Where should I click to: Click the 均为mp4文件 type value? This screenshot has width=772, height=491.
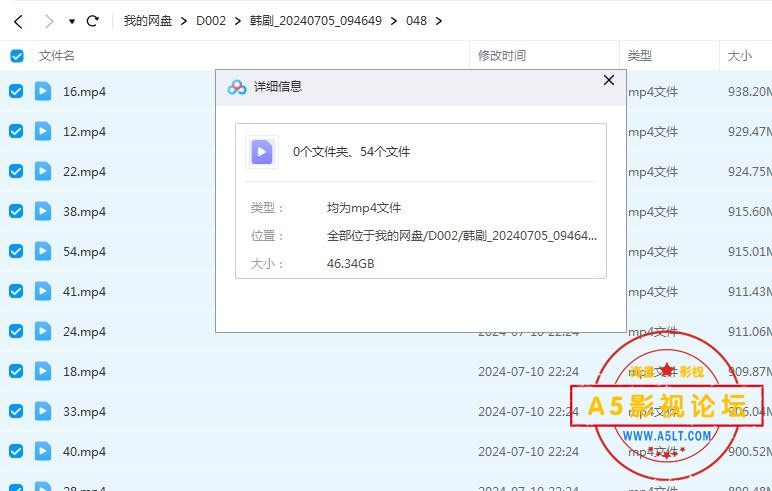coord(364,208)
